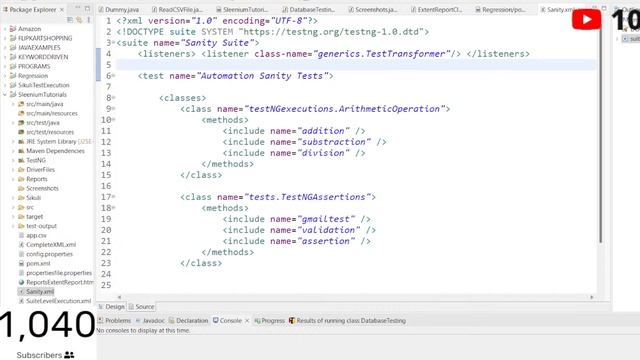Switch to the Regression/pom editor tab
This screenshot has height=360, width=640.
tap(500, 9)
